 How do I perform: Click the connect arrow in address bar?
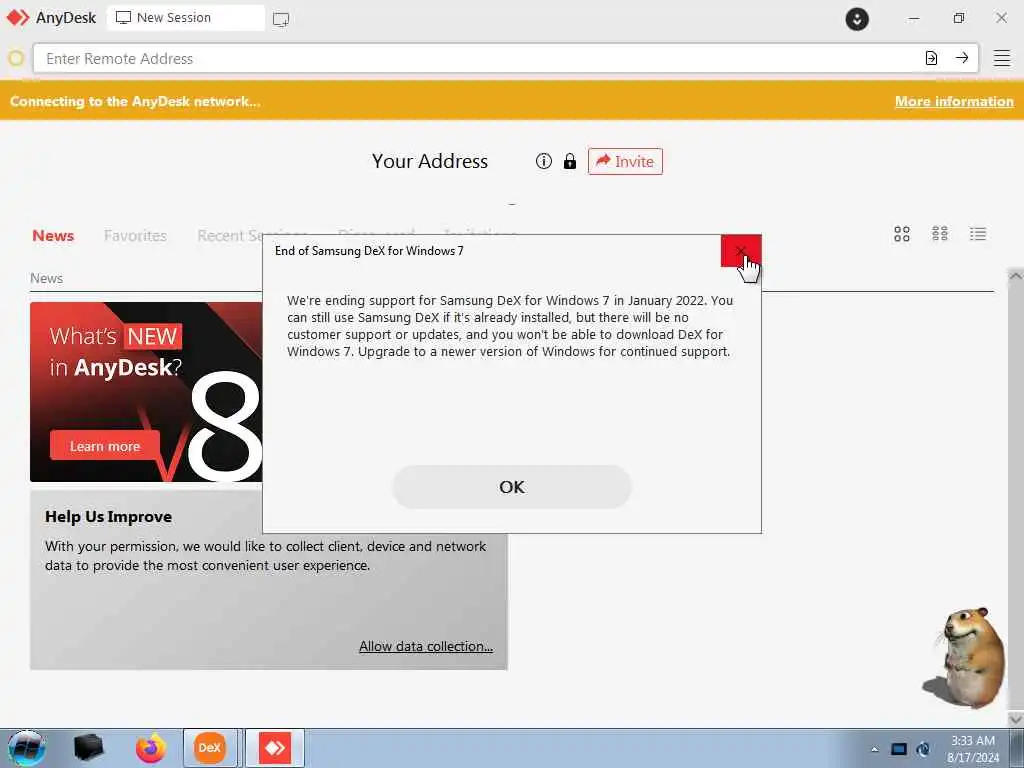tap(962, 58)
